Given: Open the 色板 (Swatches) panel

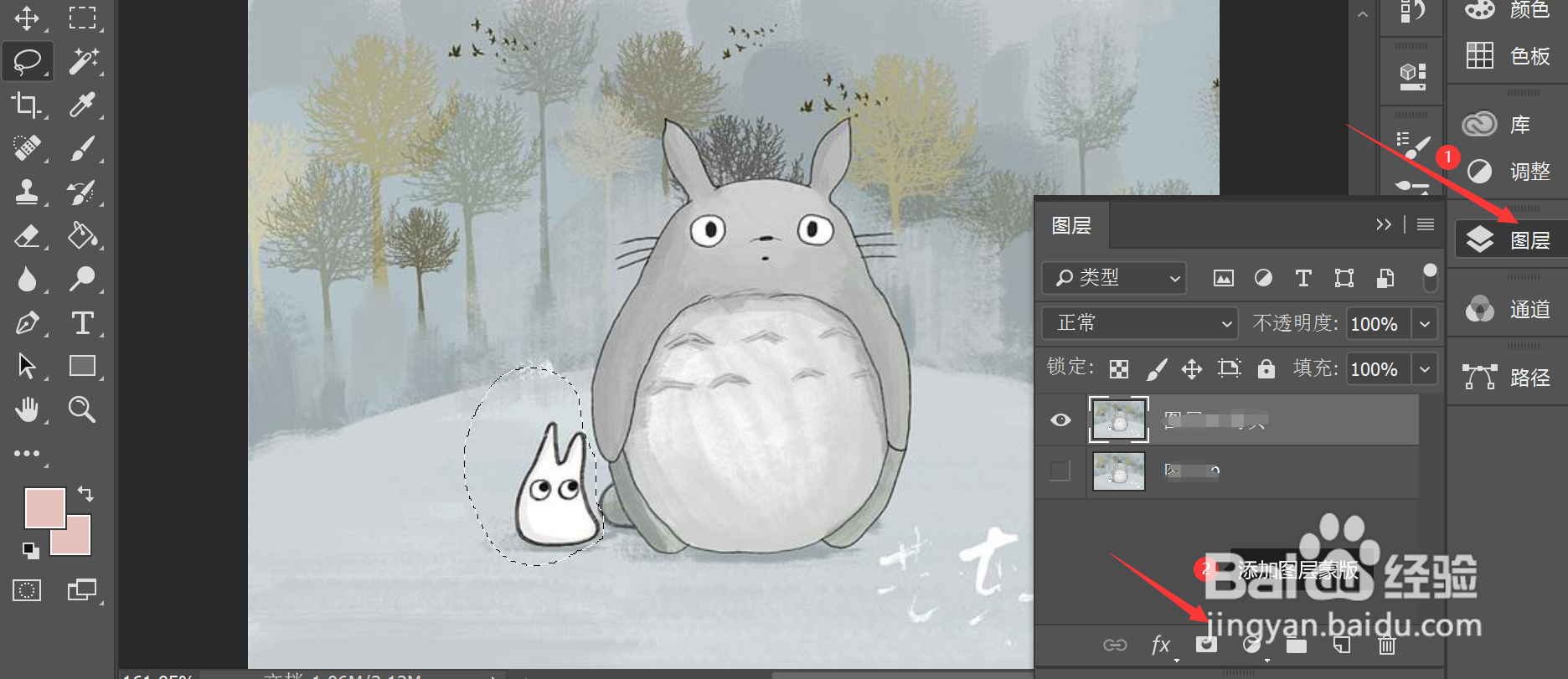Looking at the screenshot, I should click(x=1508, y=56).
